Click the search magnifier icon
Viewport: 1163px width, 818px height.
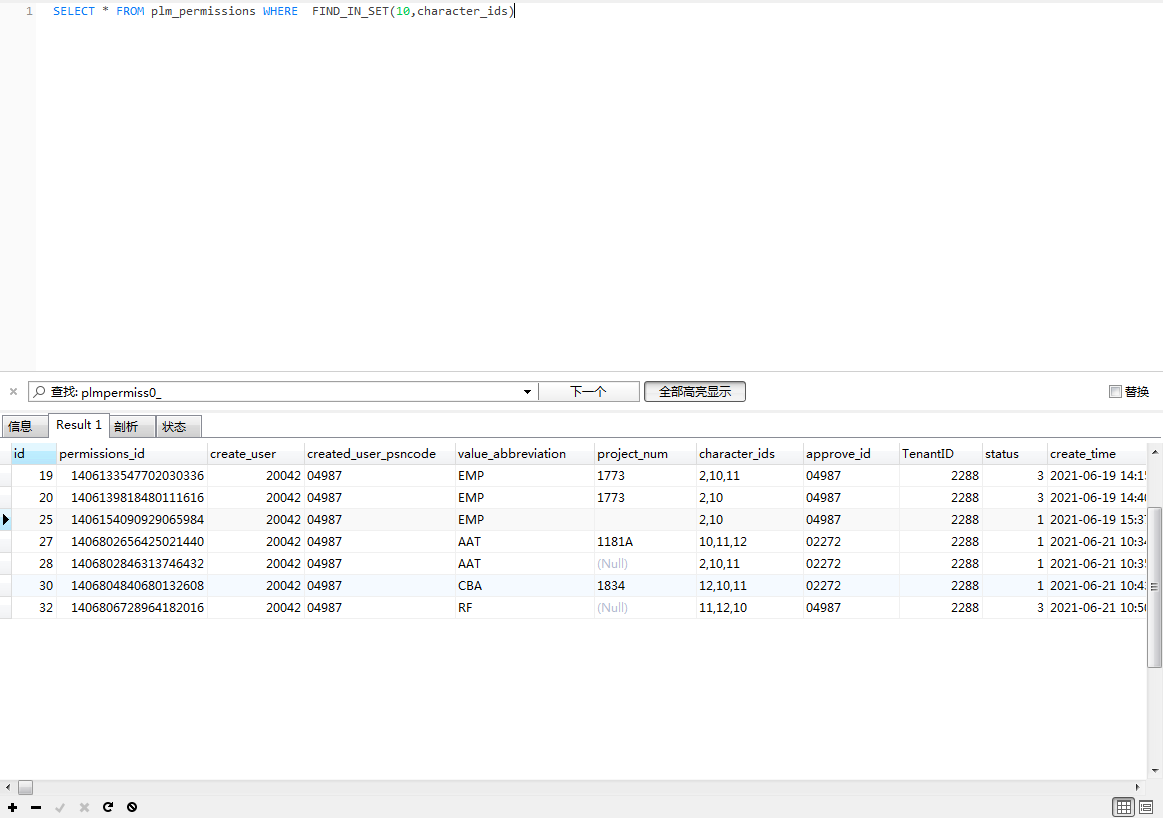coord(39,392)
